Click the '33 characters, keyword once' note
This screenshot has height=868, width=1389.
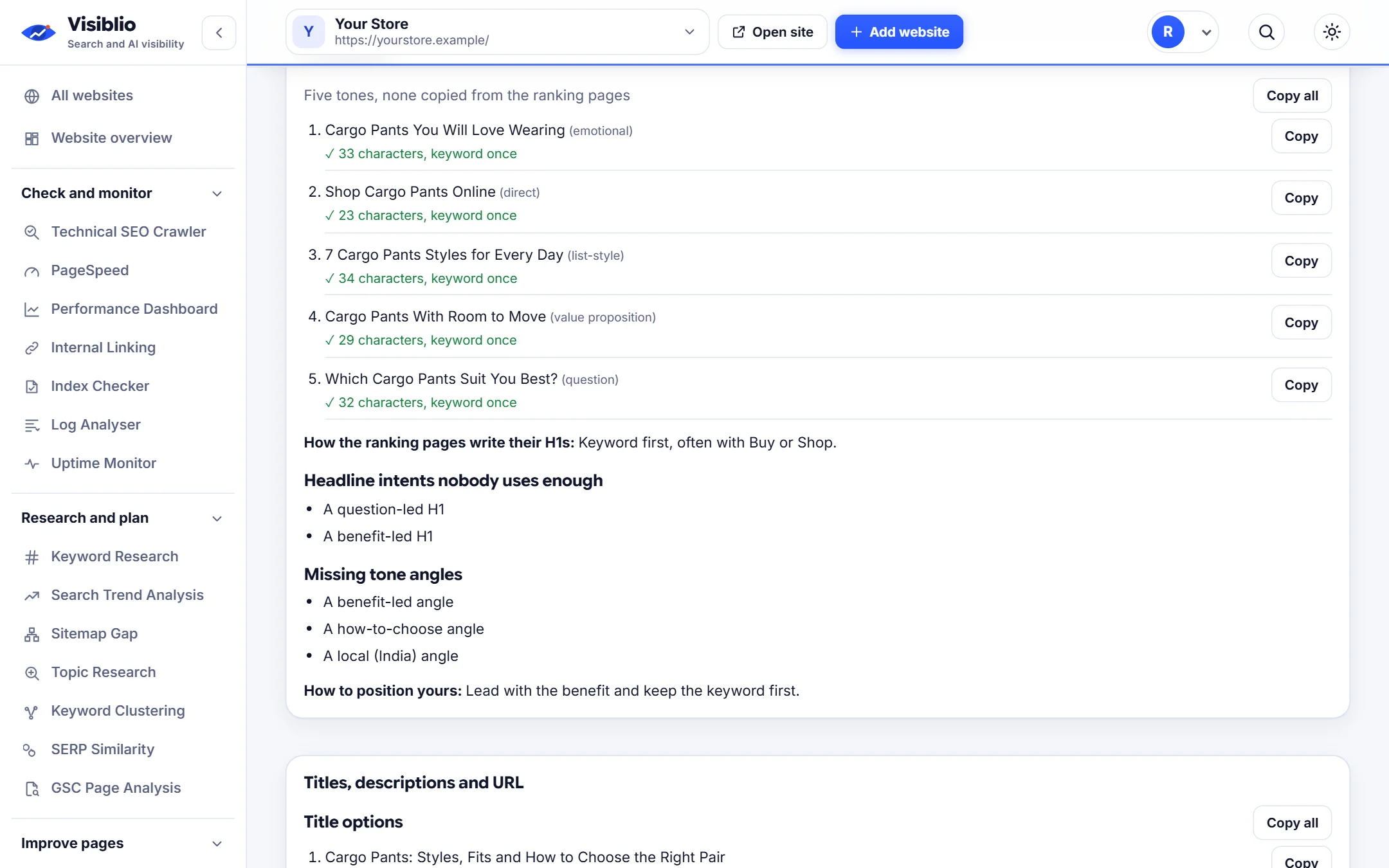pos(421,154)
